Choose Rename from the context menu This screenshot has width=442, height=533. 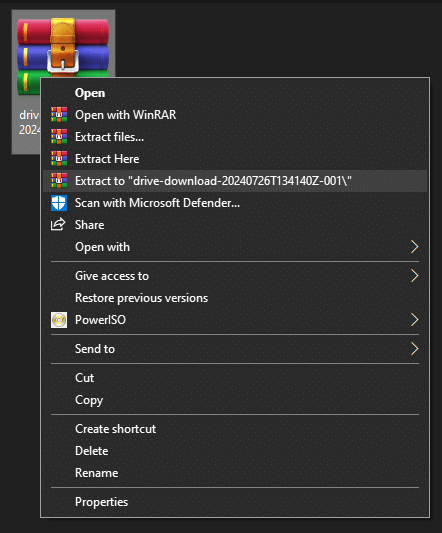(235, 473)
